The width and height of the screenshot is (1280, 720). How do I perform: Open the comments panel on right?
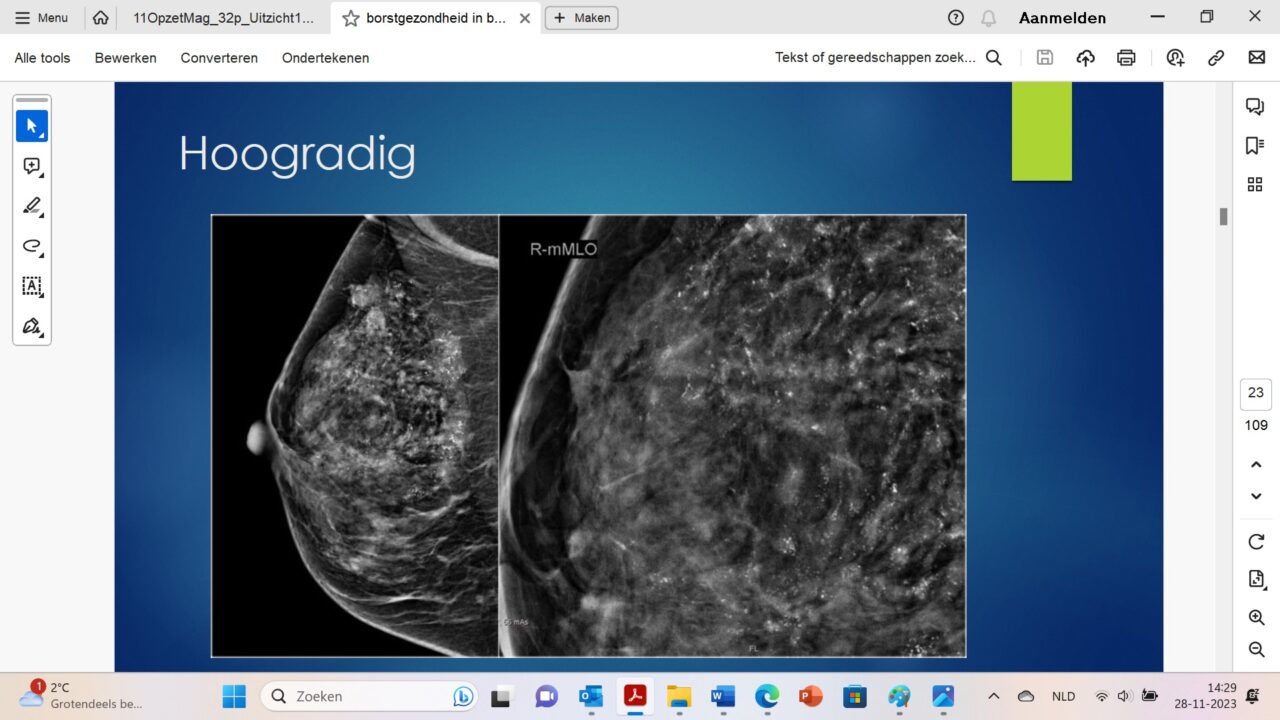tap(1255, 107)
